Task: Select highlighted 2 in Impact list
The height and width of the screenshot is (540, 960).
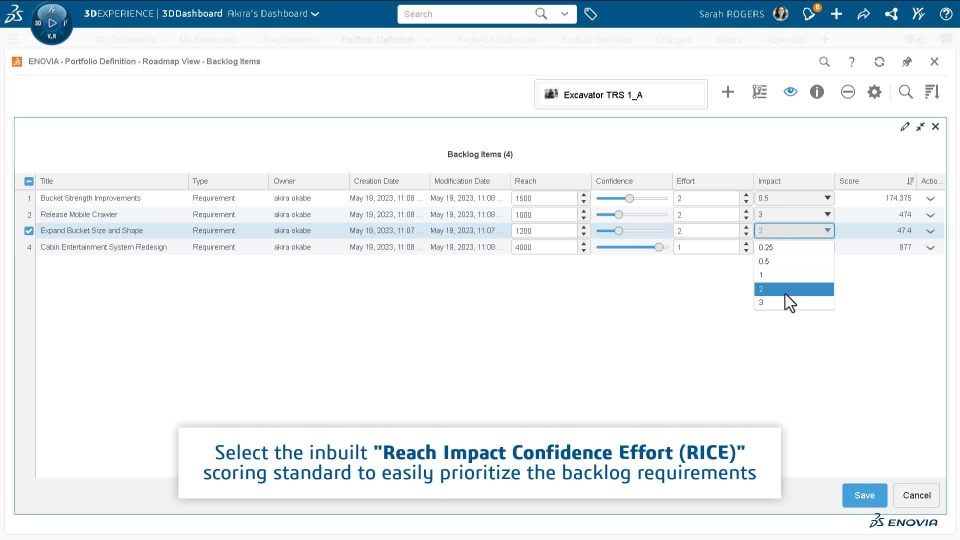Action: tap(794, 289)
